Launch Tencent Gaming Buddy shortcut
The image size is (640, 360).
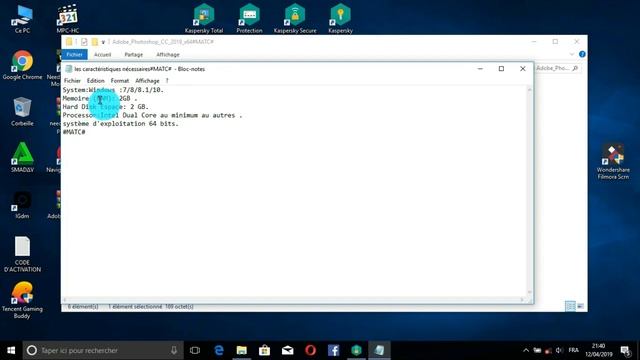click(22, 300)
